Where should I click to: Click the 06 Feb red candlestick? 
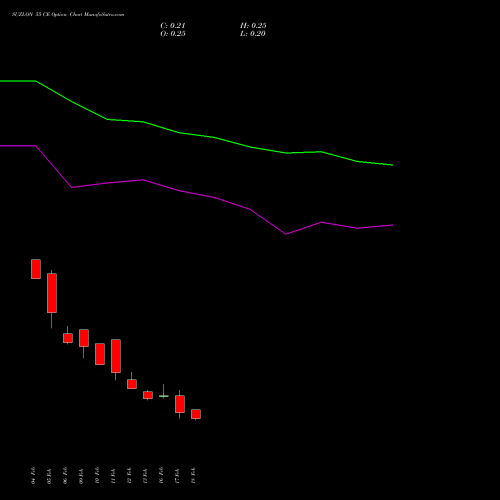pos(68,338)
